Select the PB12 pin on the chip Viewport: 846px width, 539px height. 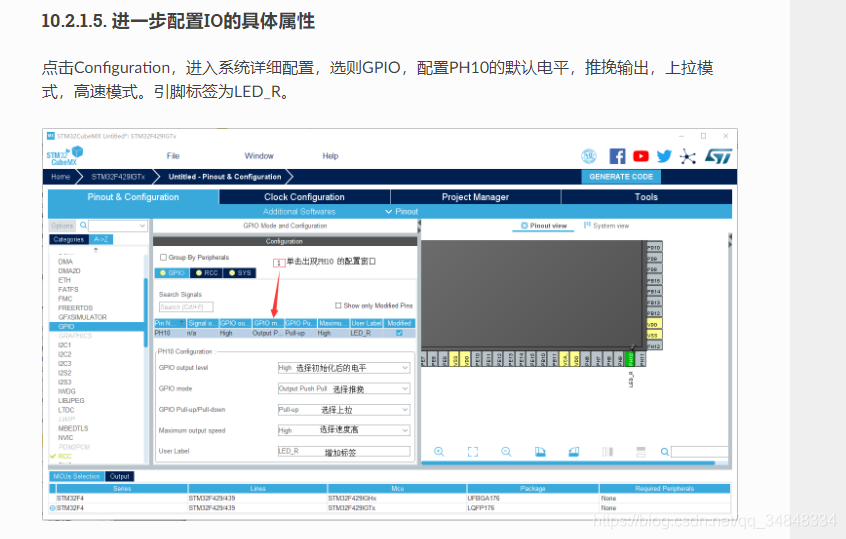[x=654, y=313]
